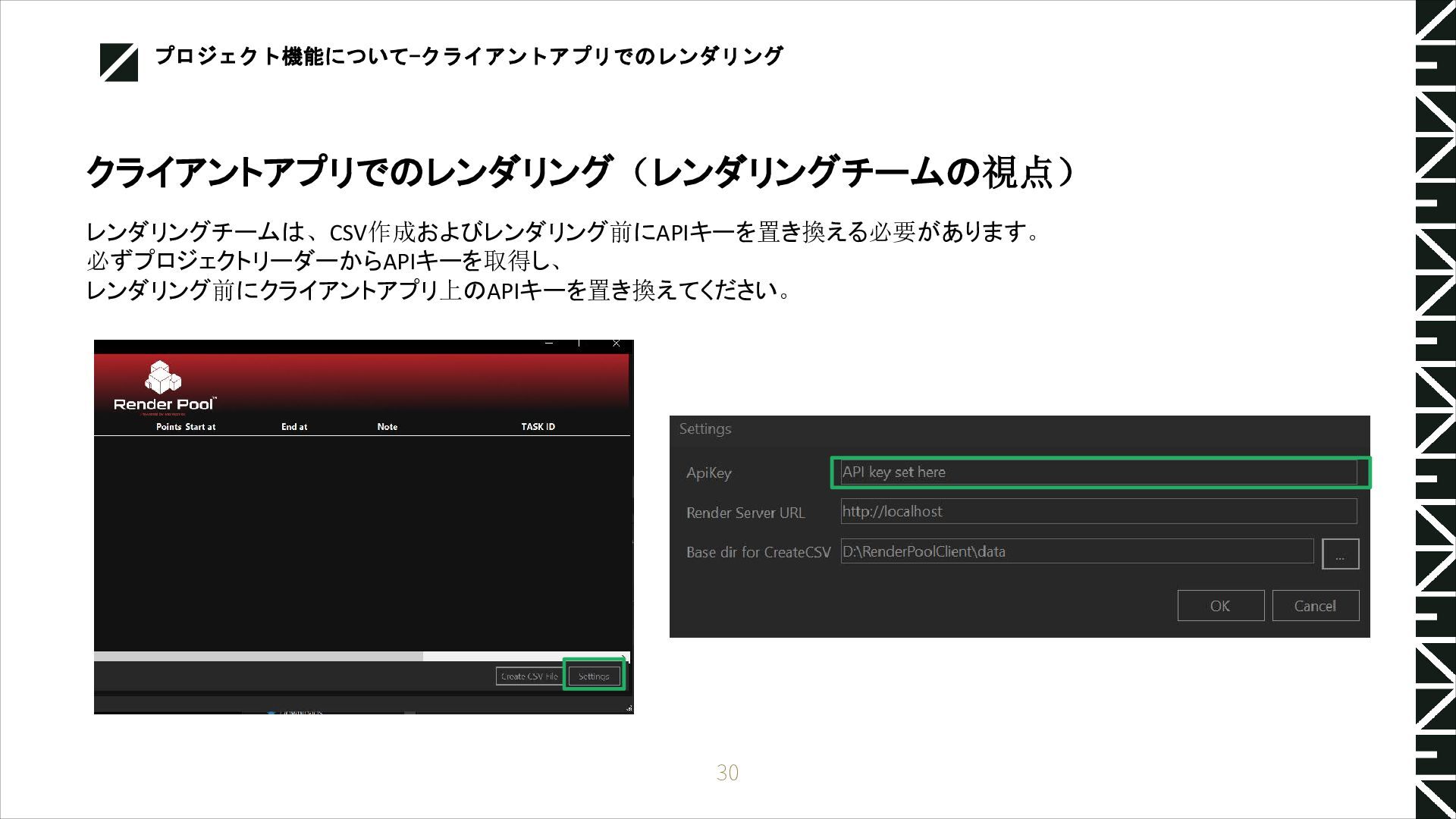The width and height of the screenshot is (1456, 819).
Task: Click the Points column header
Action: point(168,427)
